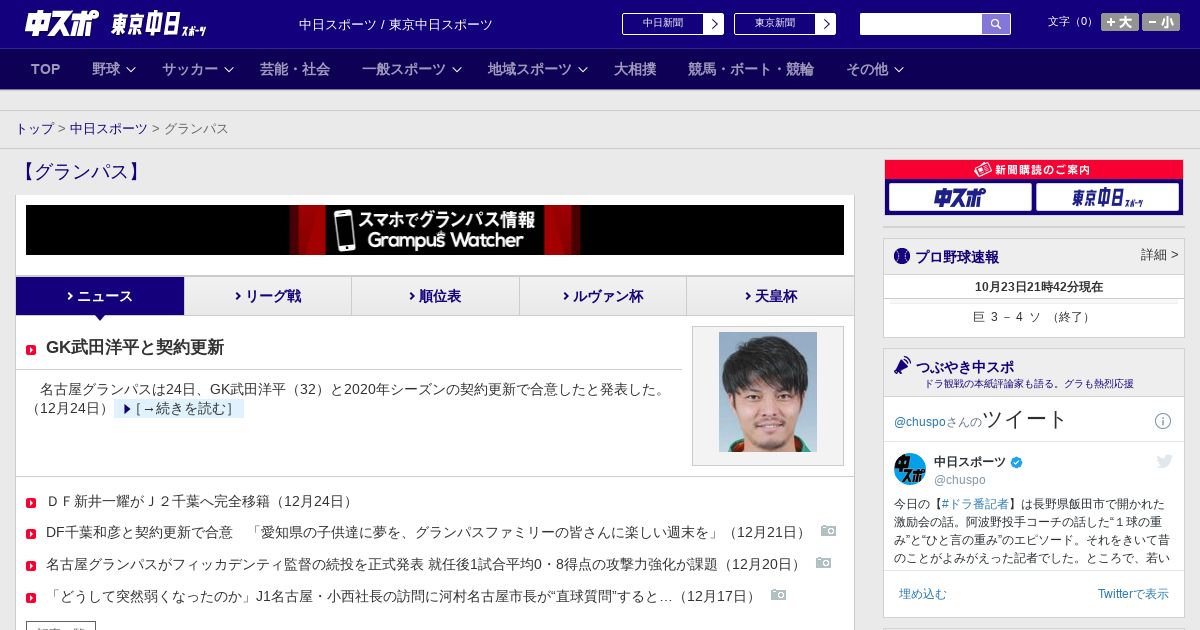Click 埋め込む embed link
The width and height of the screenshot is (1200, 630).
point(922,594)
